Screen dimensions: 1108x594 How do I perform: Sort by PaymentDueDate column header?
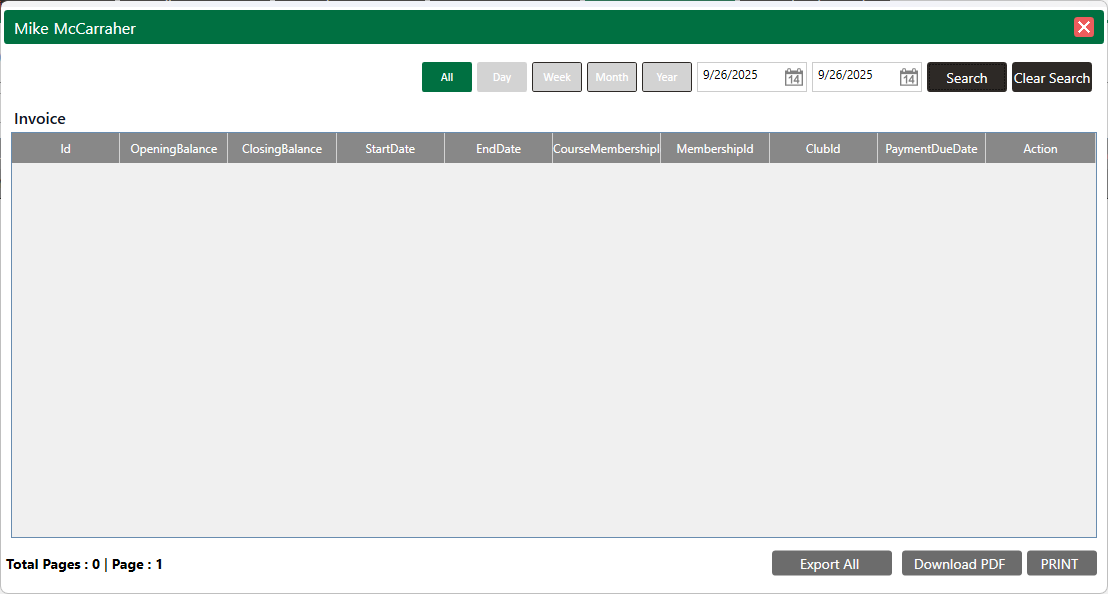(x=931, y=149)
